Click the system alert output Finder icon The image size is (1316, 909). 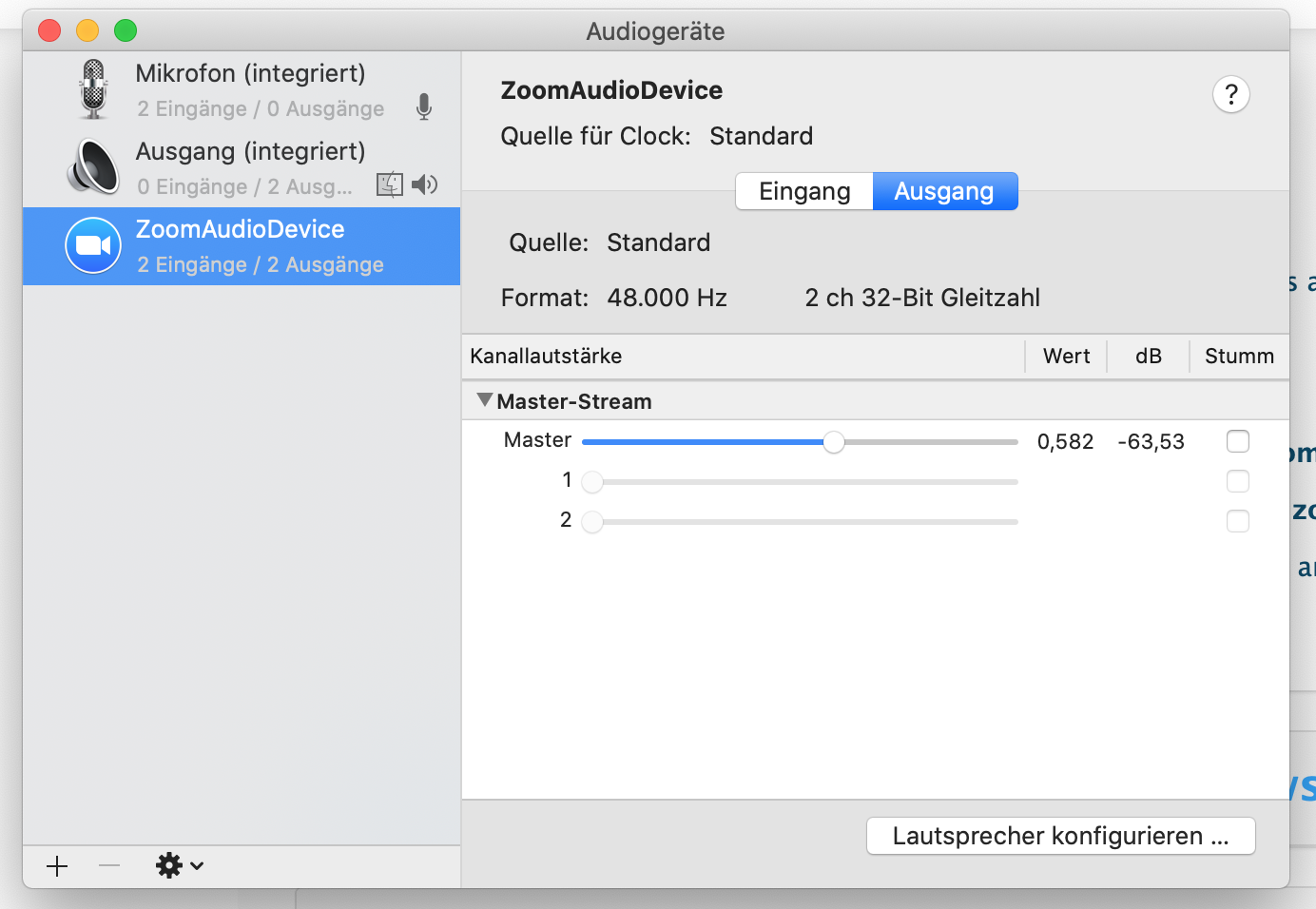tap(390, 184)
